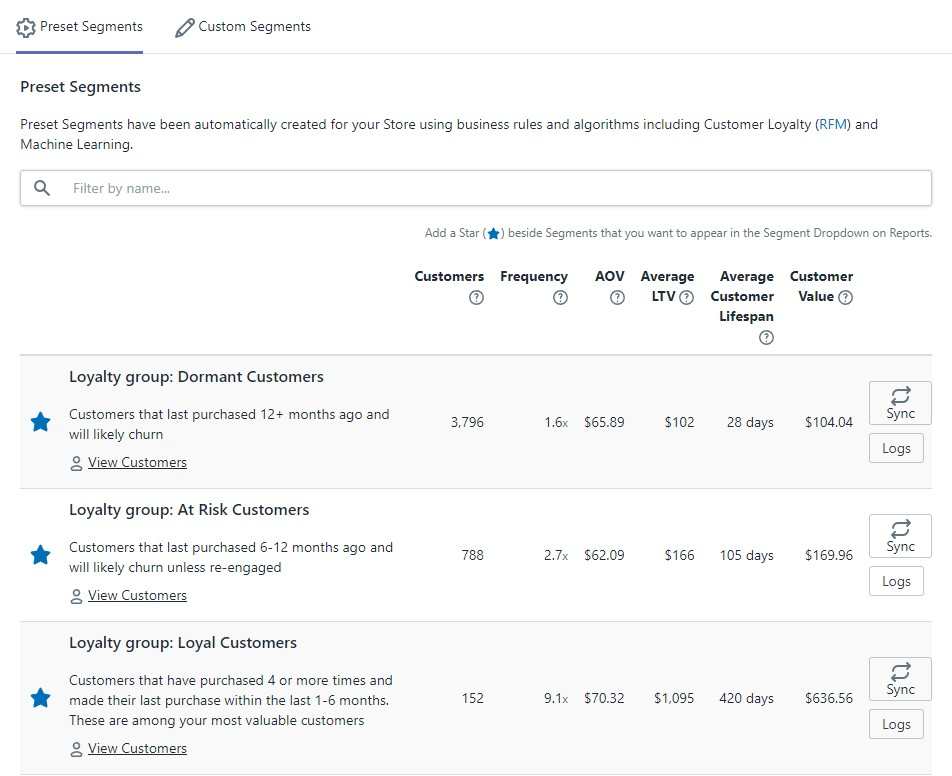This screenshot has width=952, height=776.
Task: Select the Loyalty group: Dormant Customers title
Action: point(196,377)
